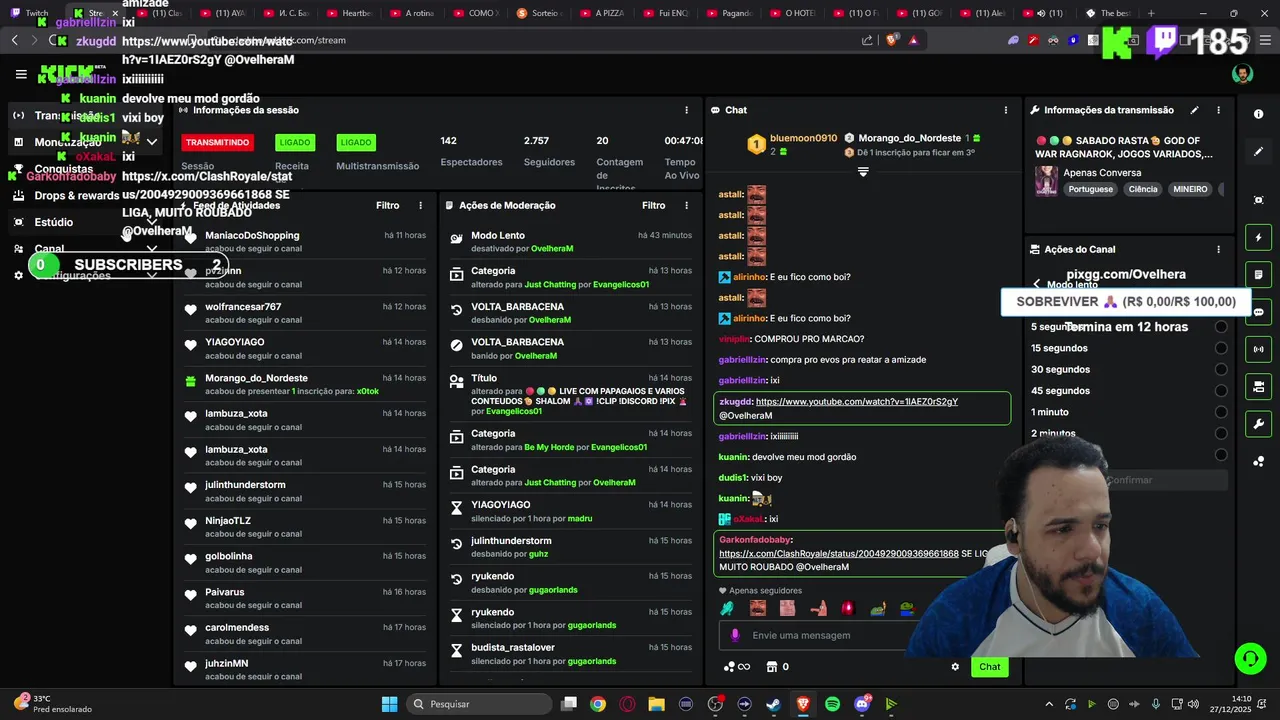
Task: Open the shop icon below chat input
Action: coord(772,667)
